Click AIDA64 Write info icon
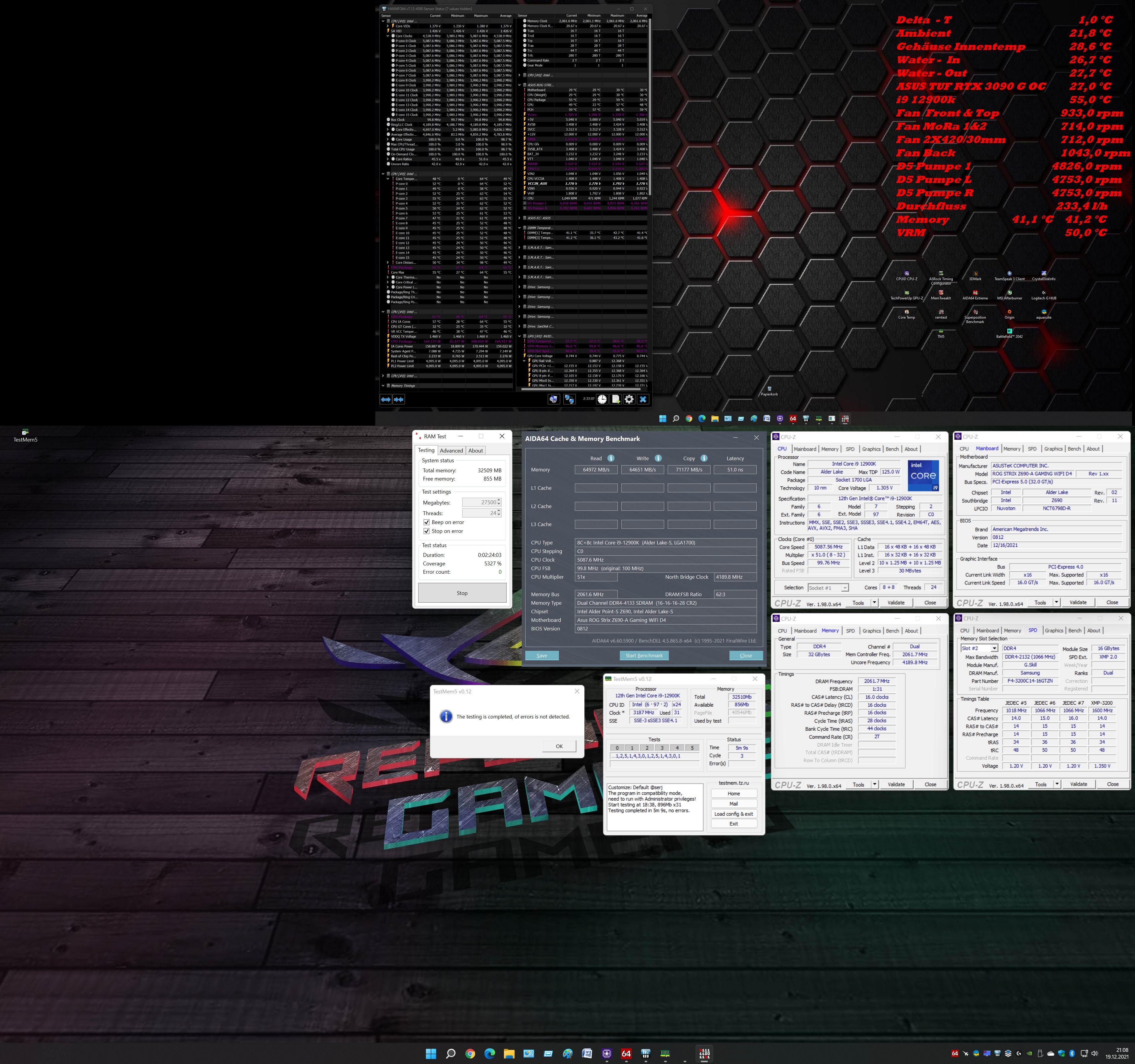This screenshot has height=1064, width=1135. [658, 458]
